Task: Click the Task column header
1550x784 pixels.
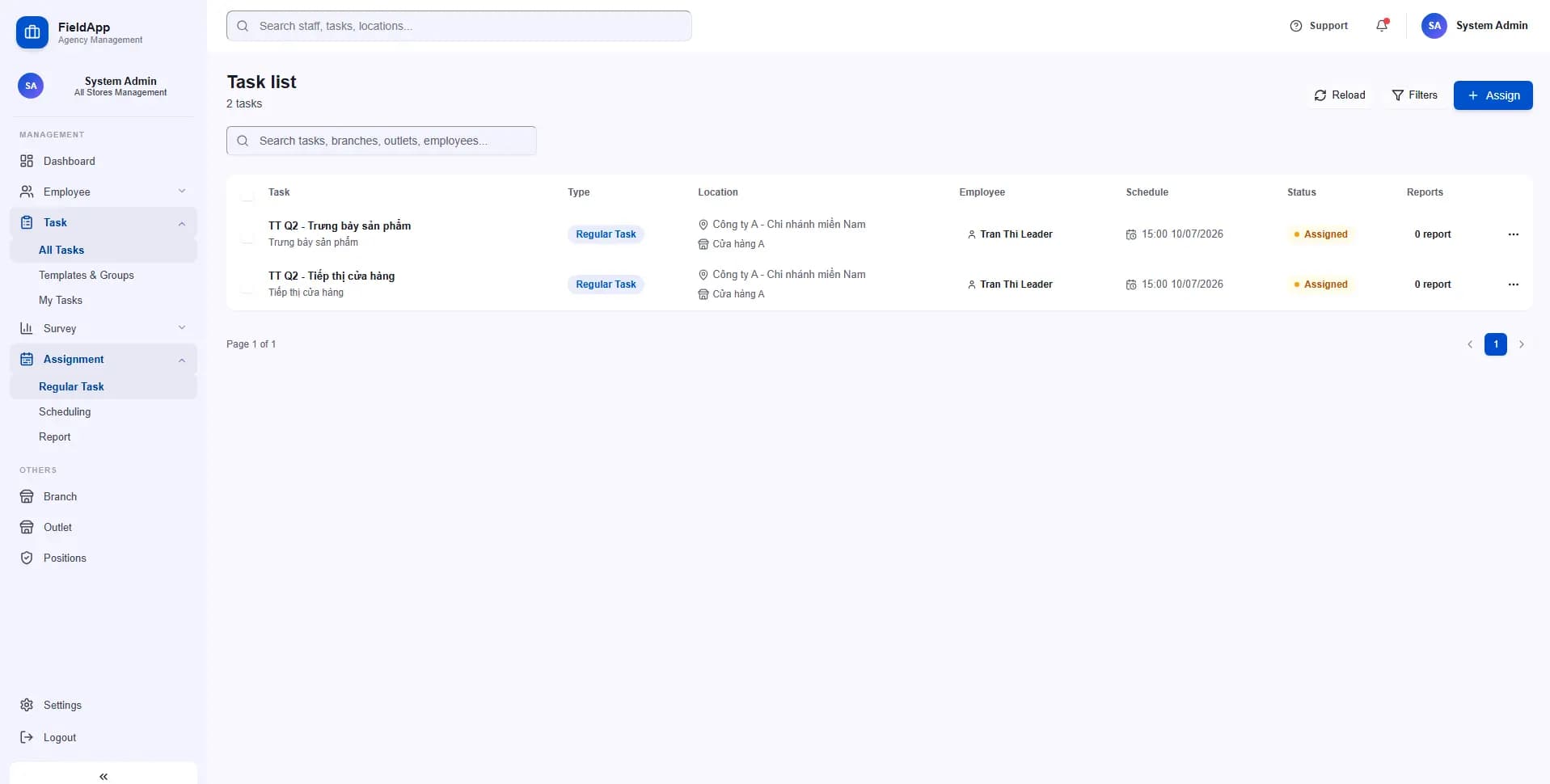Action: [x=279, y=192]
